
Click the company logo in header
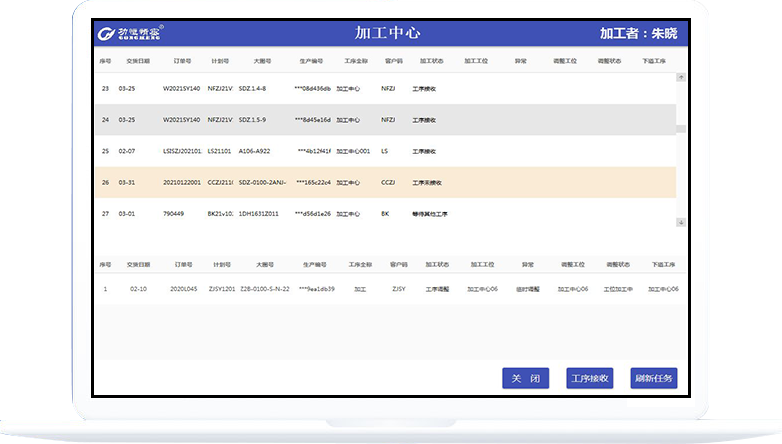[131, 33]
